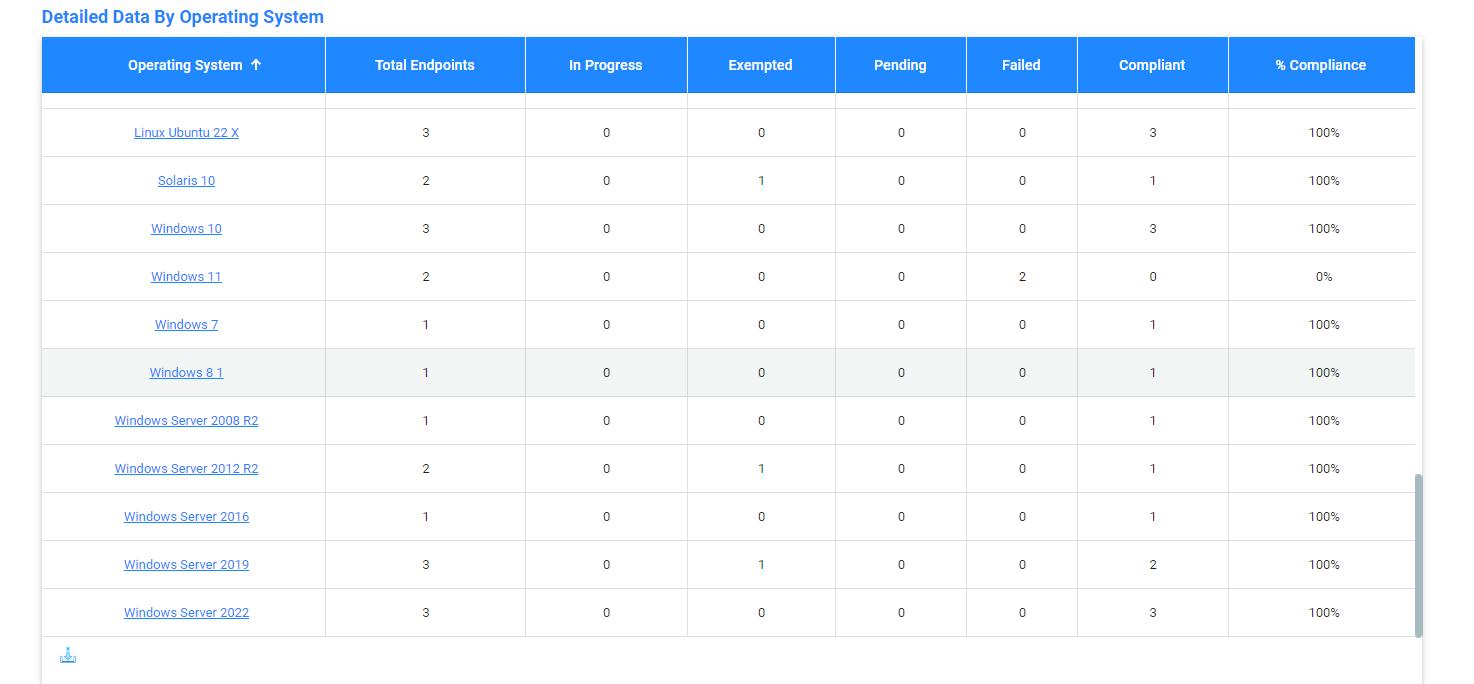Open the Windows Server 2008 R2 link
The image size is (1474, 684).
click(186, 420)
